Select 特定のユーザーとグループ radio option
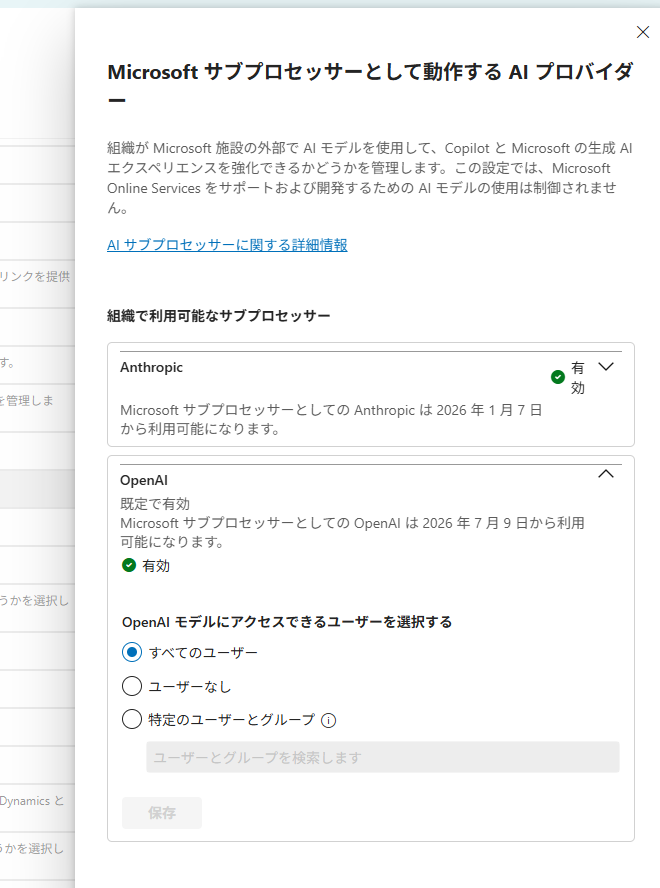The height and width of the screenshot is (888, 660). [132, 720]
